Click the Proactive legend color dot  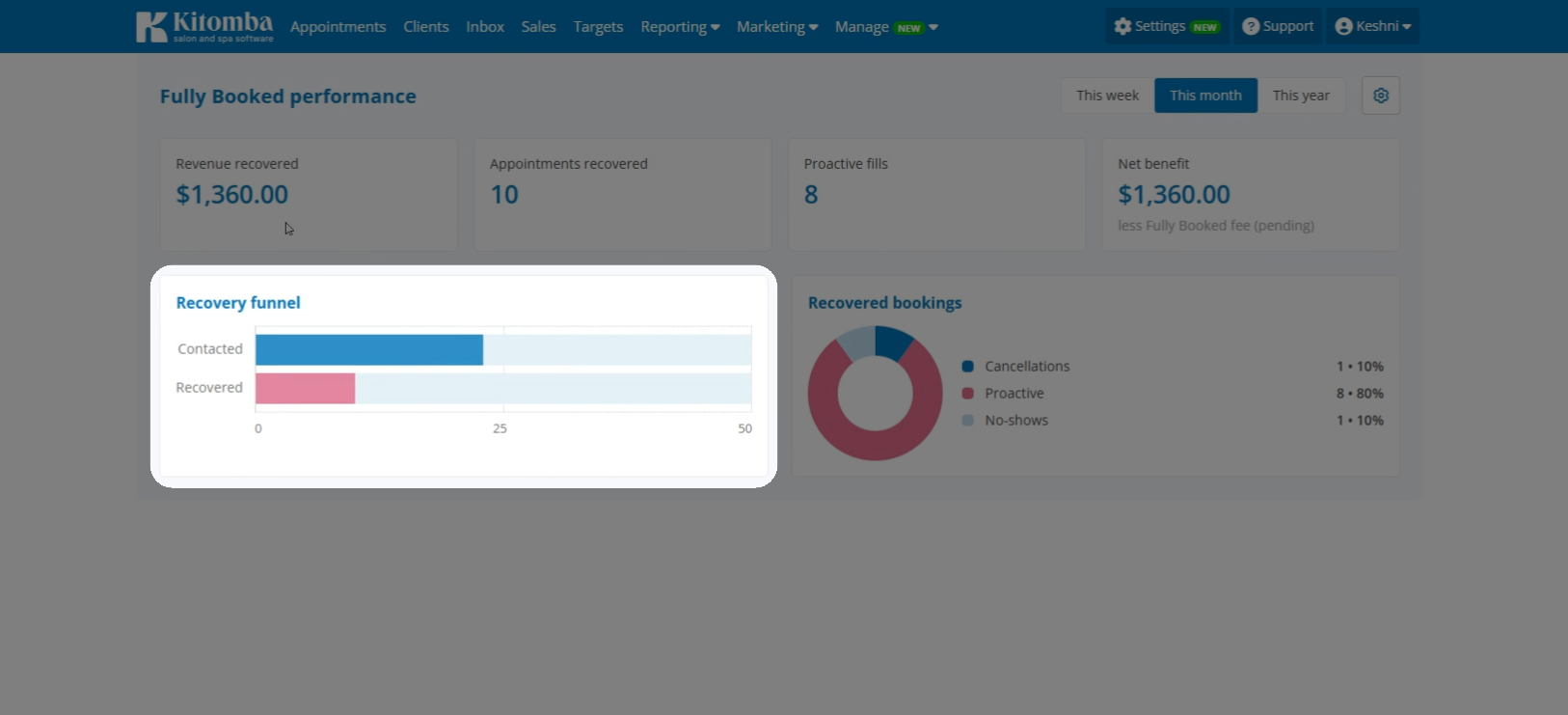point(967,394)
